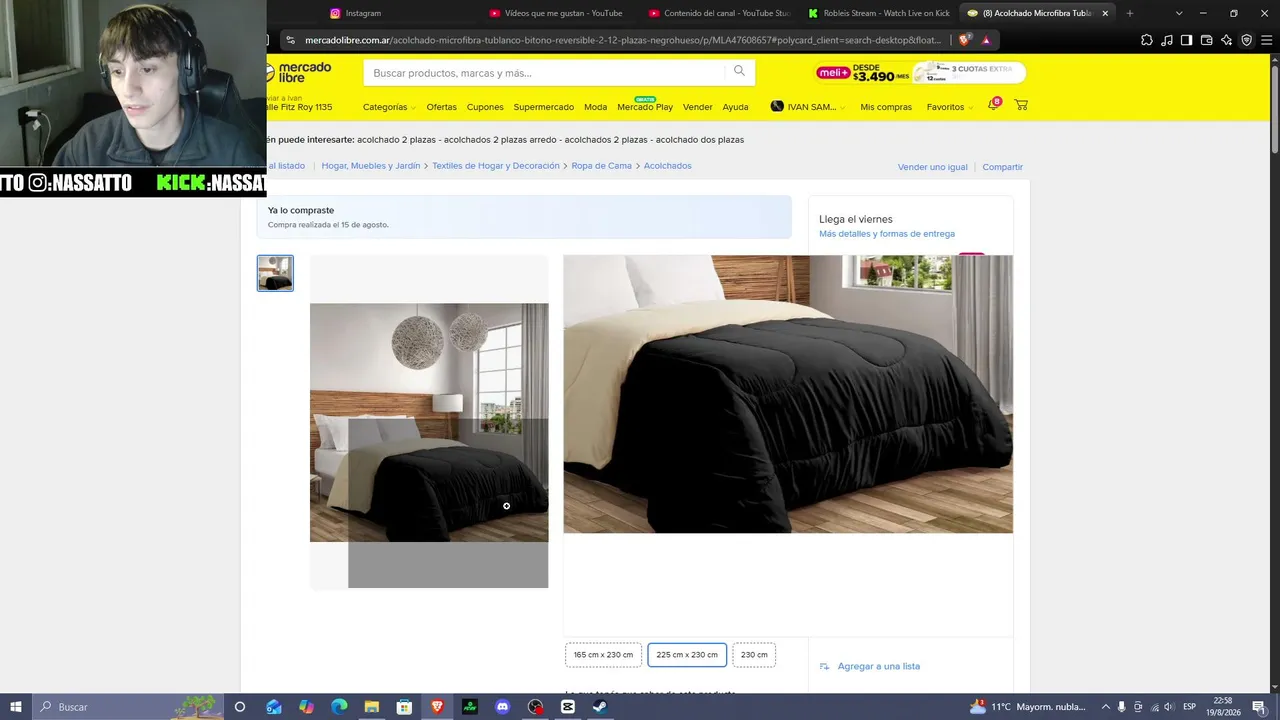The width and height of the screenshot is (1280, 720).
Task: Select the 230 cm size option
Action: [x=754, y=655]
